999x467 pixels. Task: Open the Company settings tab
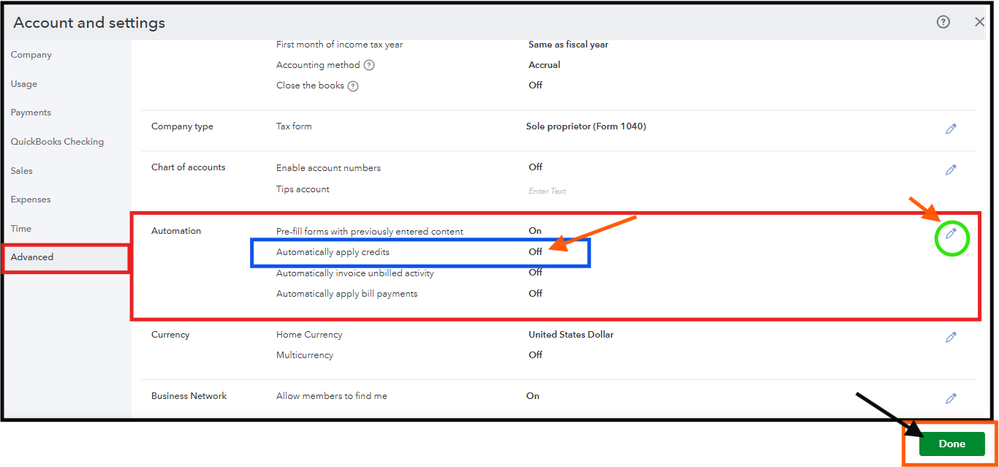(31, 55)
